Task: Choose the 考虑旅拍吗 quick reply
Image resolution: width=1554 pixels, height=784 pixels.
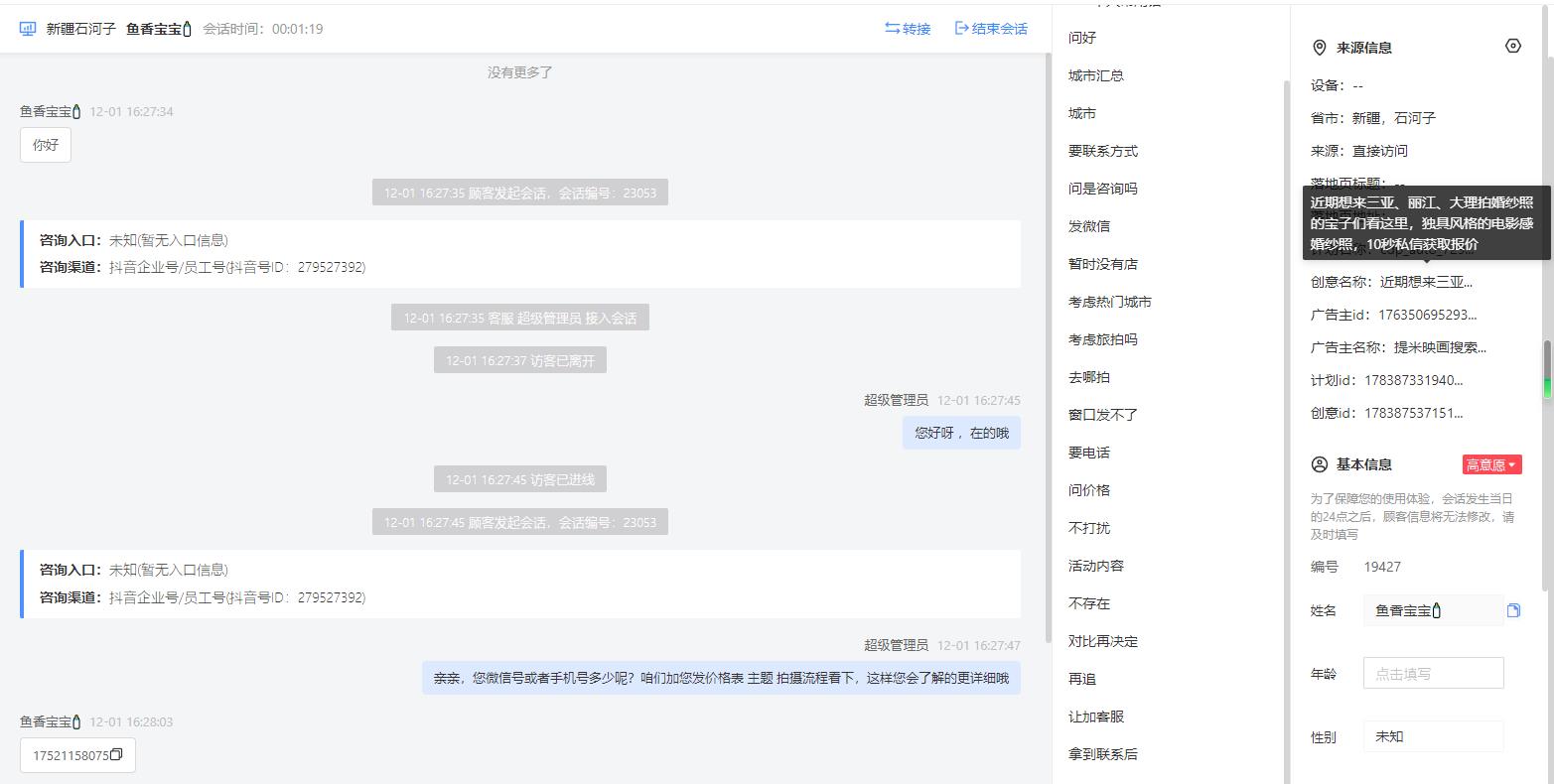Action: (x=1103, y=339)
